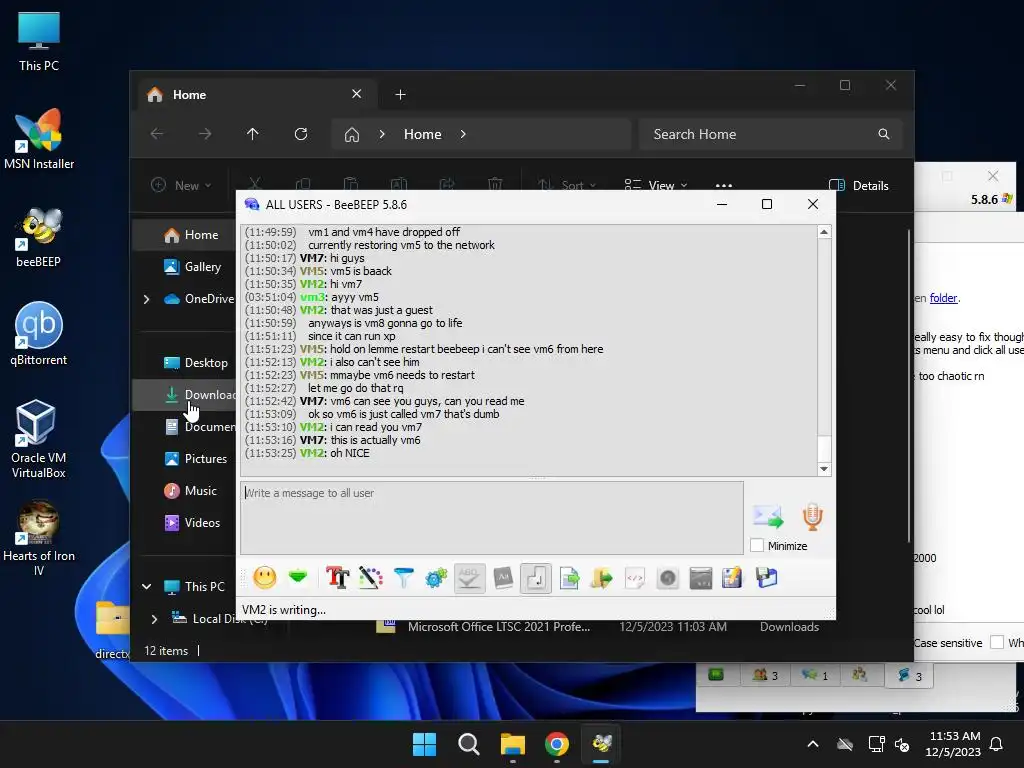Image resolution: width=1024 pixels, height=768 pixels.
Task: Click the send folder icon in BeeBEEP toolbar
Action: (601, 578)
